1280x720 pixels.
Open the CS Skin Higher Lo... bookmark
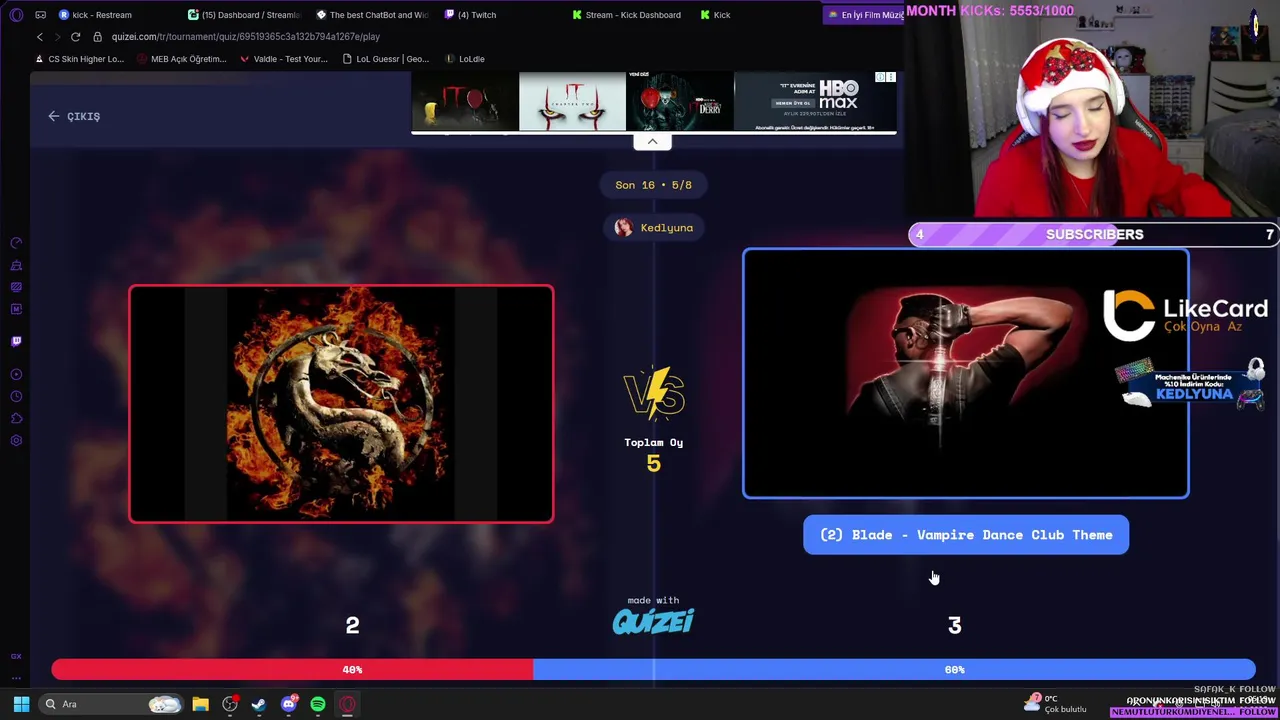pos(79,59)
